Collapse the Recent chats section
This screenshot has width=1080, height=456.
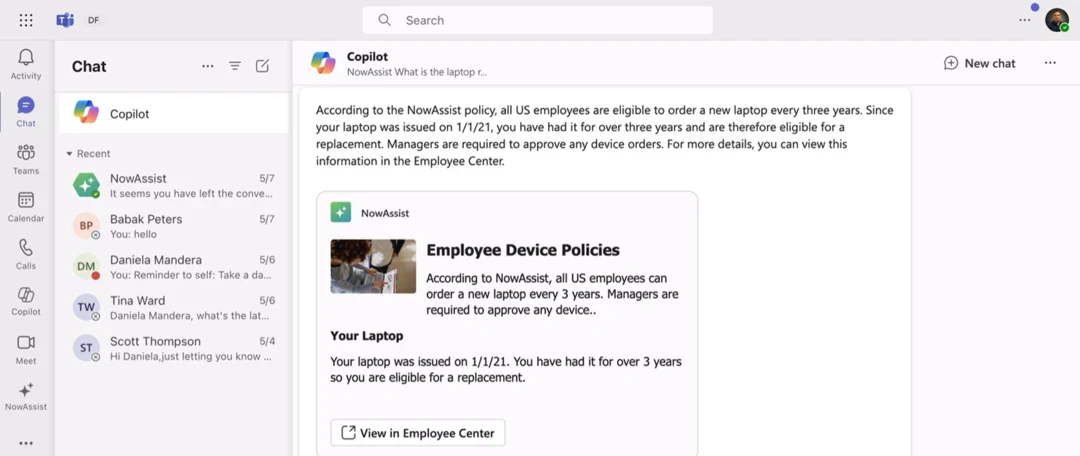point(70,154)
